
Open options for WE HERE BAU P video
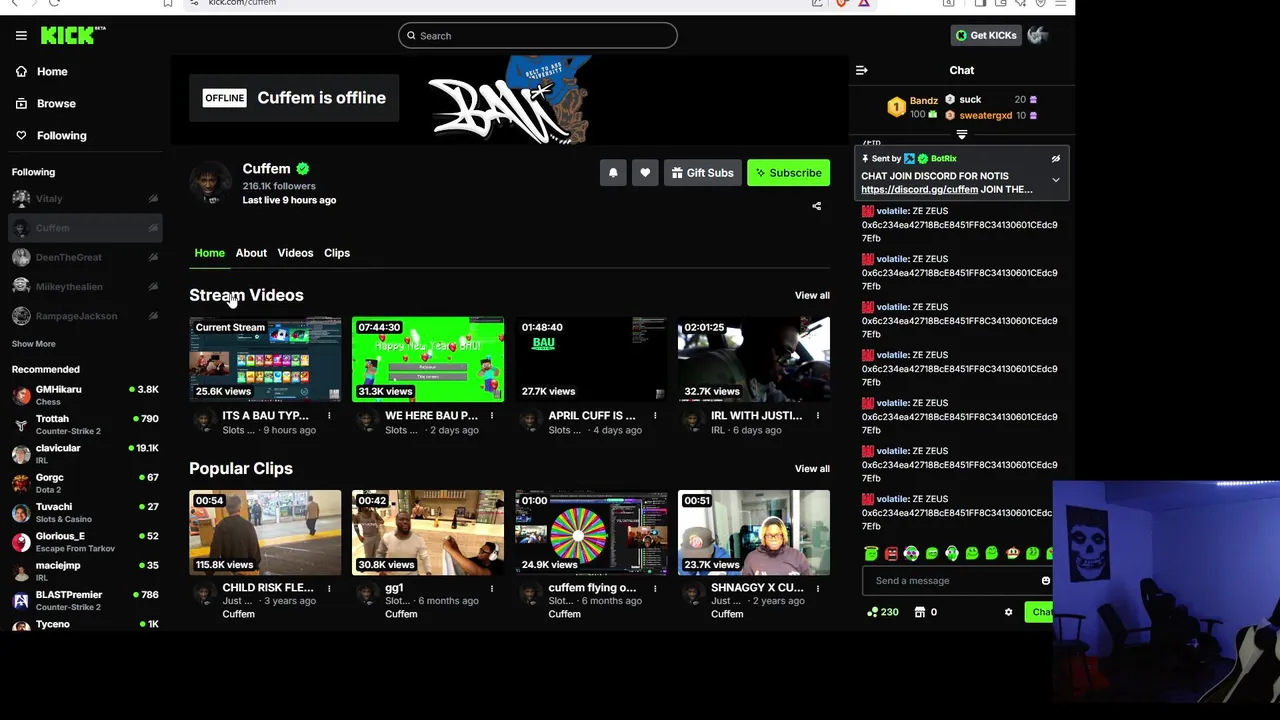click(x=492, y=416)
